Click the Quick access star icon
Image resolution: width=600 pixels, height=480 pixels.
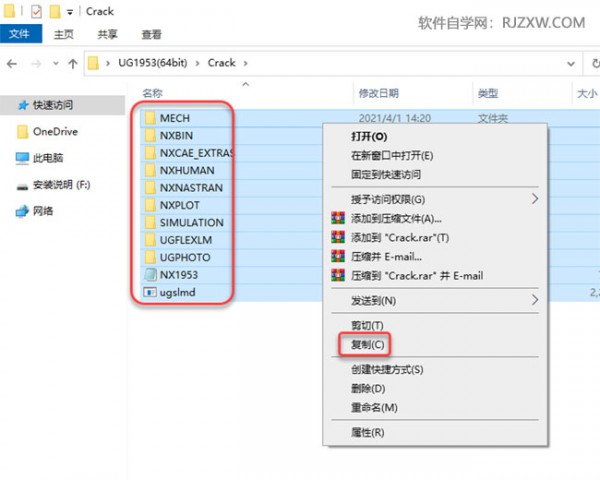(23, 105)
